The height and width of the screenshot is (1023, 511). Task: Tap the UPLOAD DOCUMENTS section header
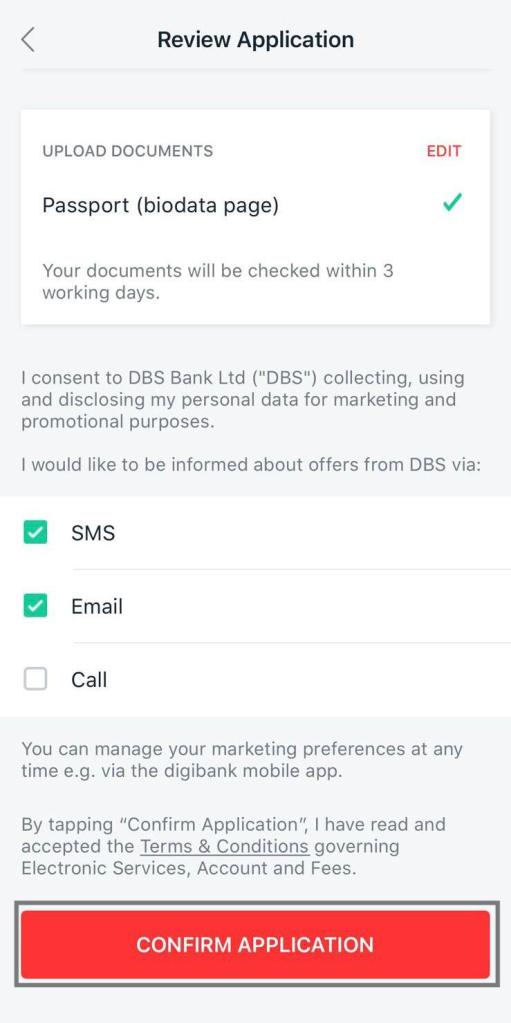128,151
